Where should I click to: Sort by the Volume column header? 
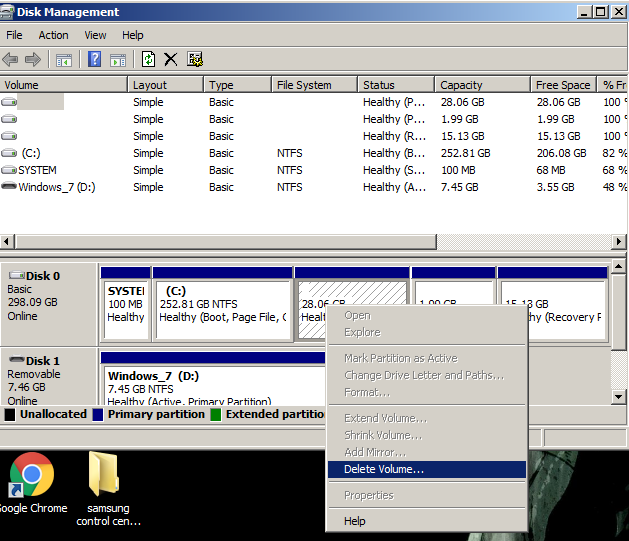[x=63, y=85]
